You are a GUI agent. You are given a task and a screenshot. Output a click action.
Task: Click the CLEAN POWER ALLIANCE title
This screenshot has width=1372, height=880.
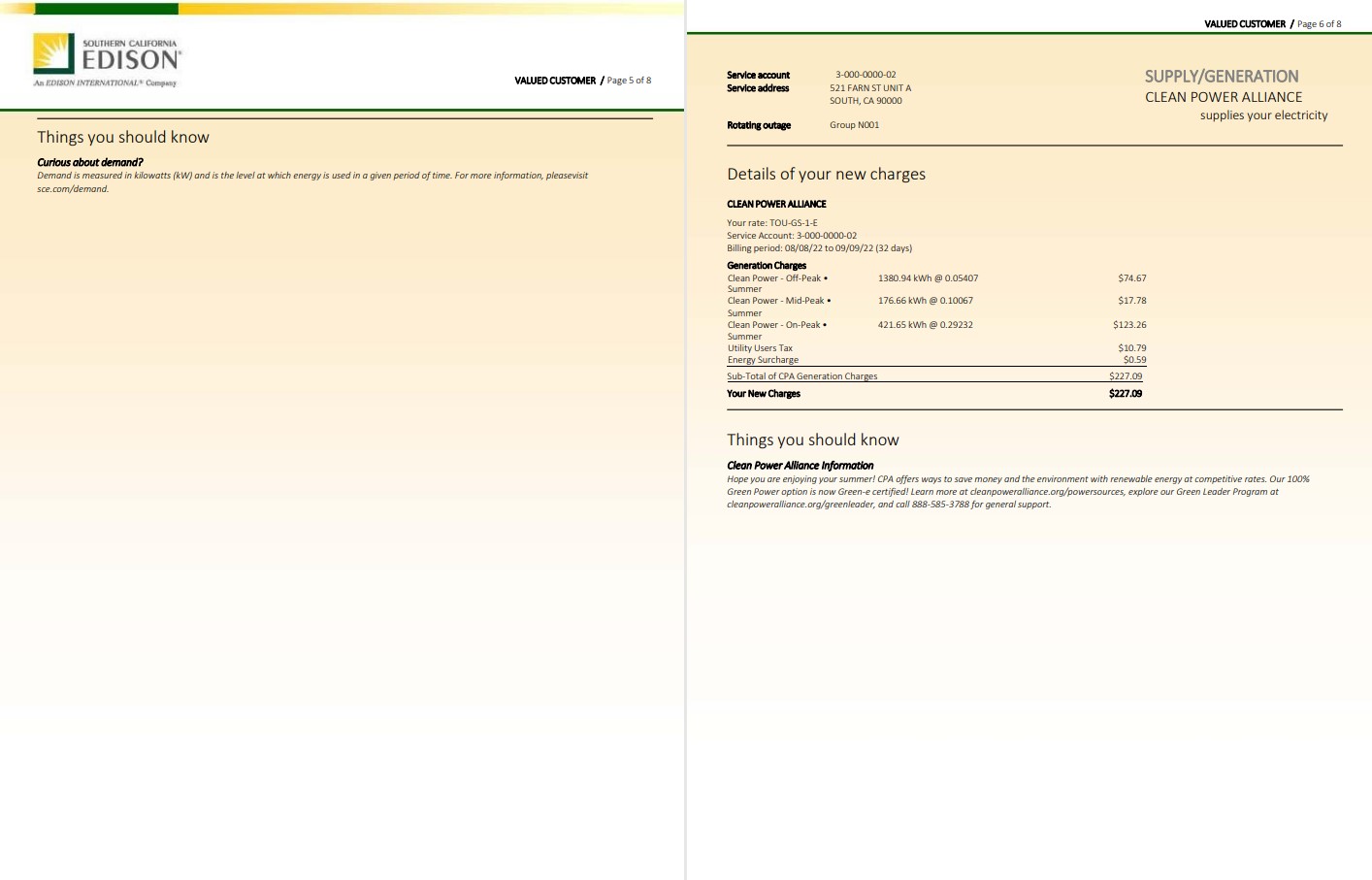click(x=1224, y=97)
